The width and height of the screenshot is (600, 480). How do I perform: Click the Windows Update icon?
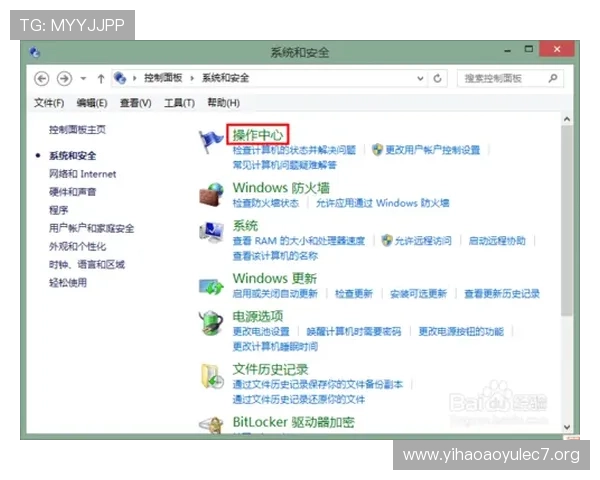tap(211, 286)
